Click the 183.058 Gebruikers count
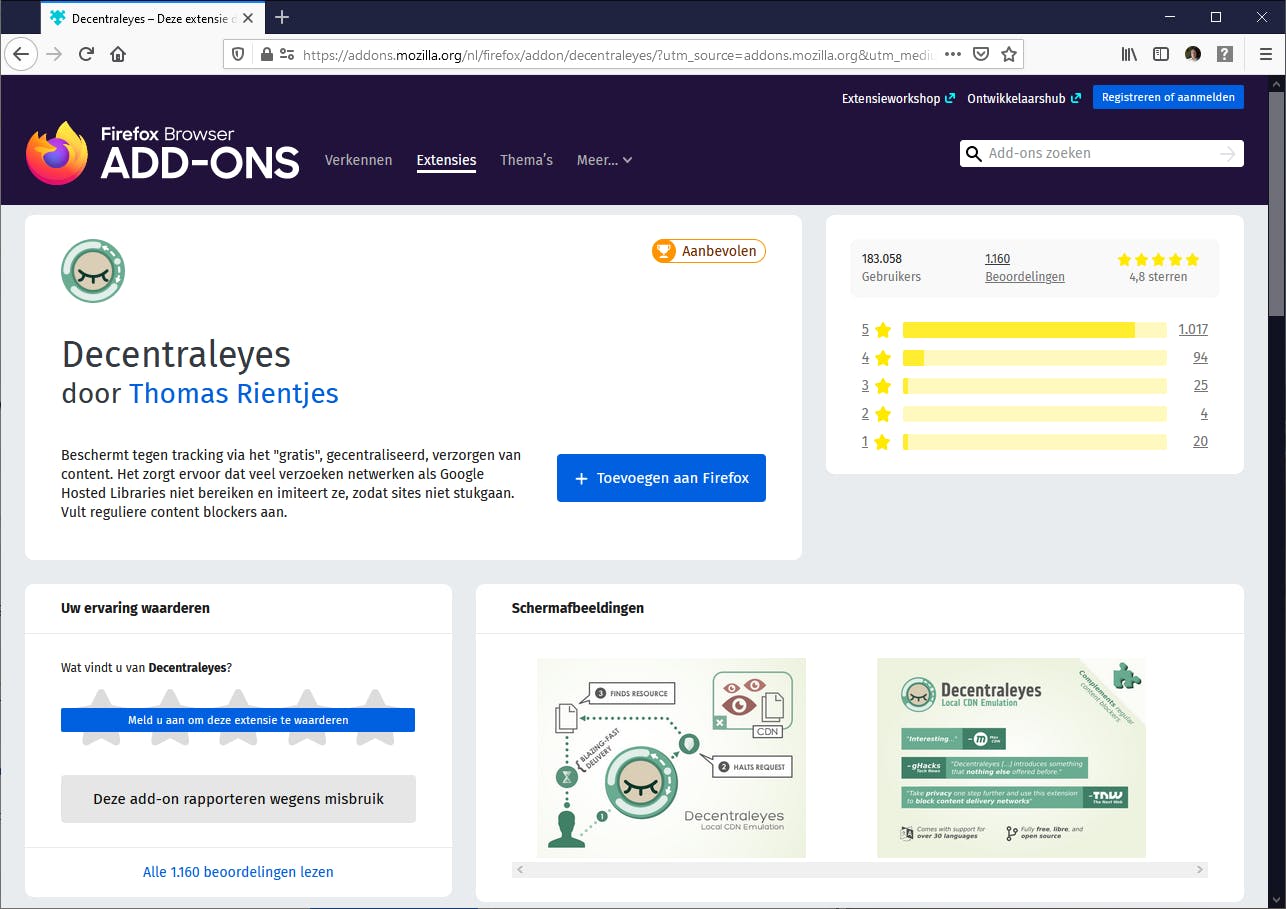The width and height of the screenshot is (1286, 909). click(891, 268)
